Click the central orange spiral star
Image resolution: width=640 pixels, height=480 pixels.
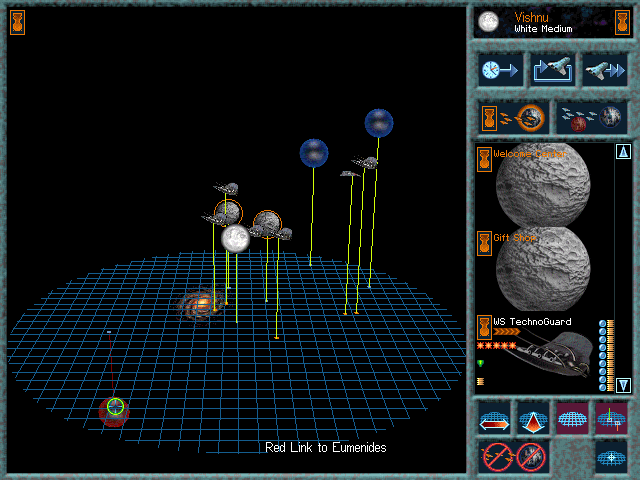pyautogui.click(x=202, y=304)
